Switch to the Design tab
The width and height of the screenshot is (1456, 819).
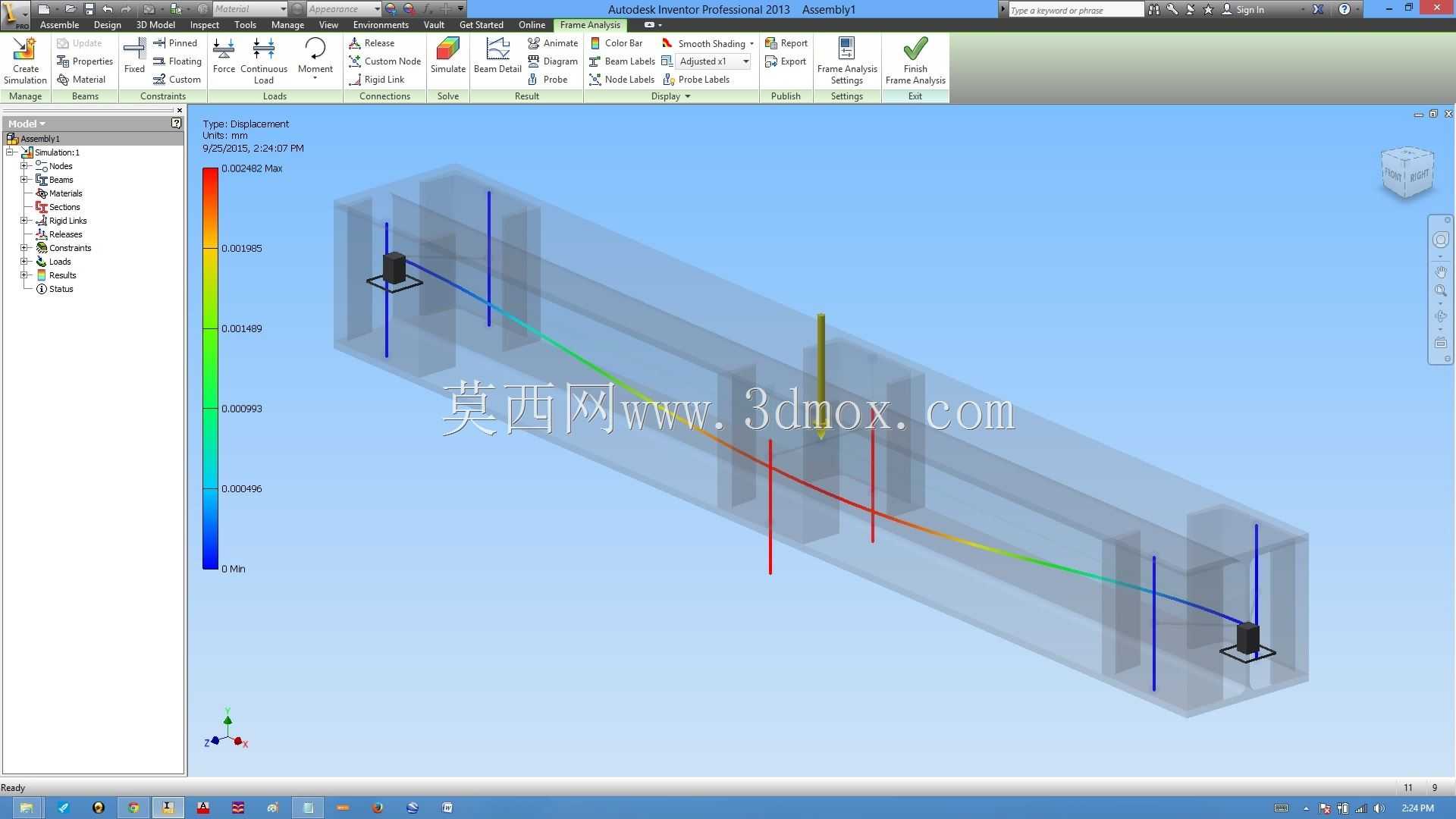107,25
